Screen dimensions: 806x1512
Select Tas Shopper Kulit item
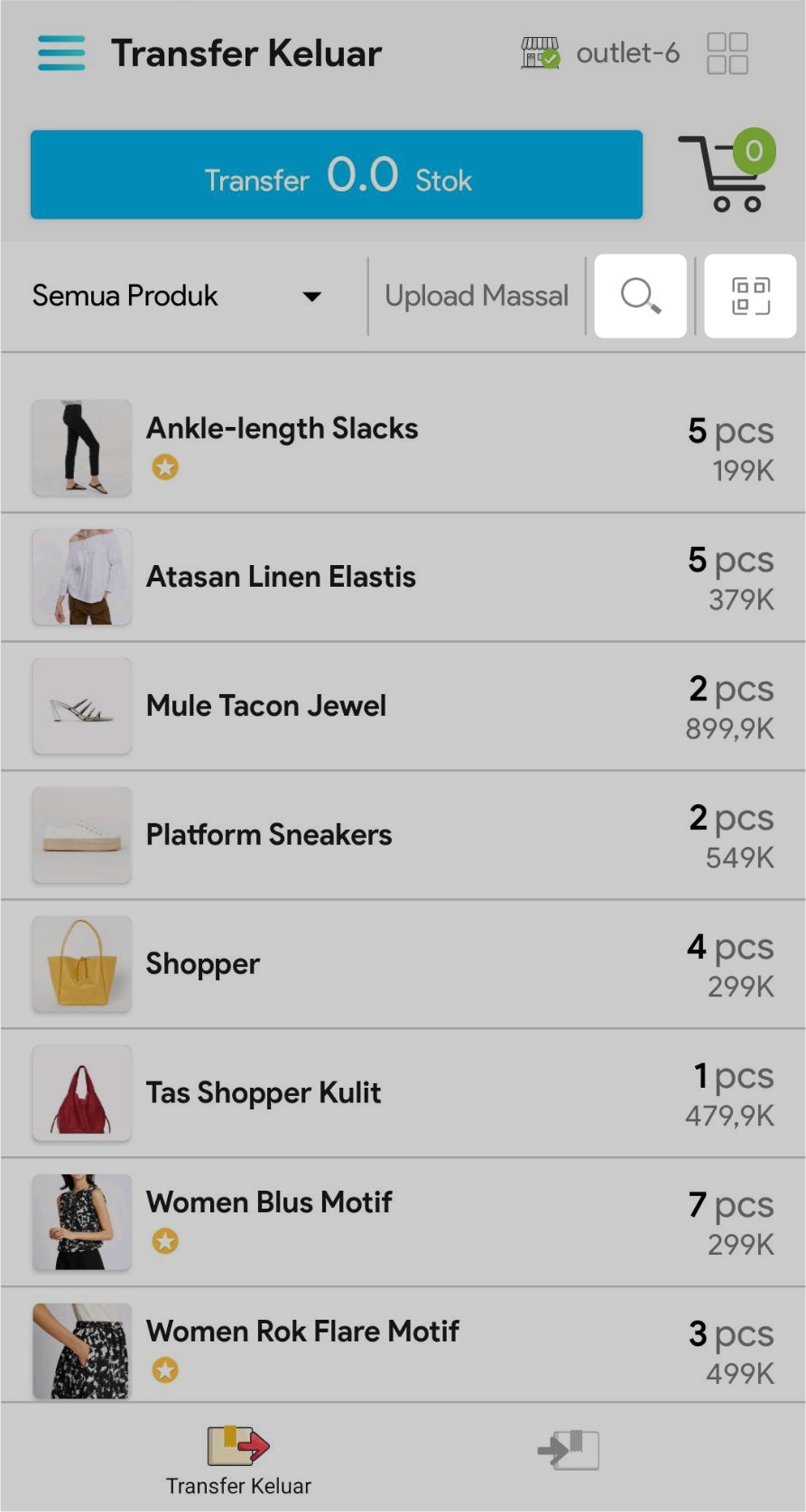pyautogui.click(x=403, y=1093)
